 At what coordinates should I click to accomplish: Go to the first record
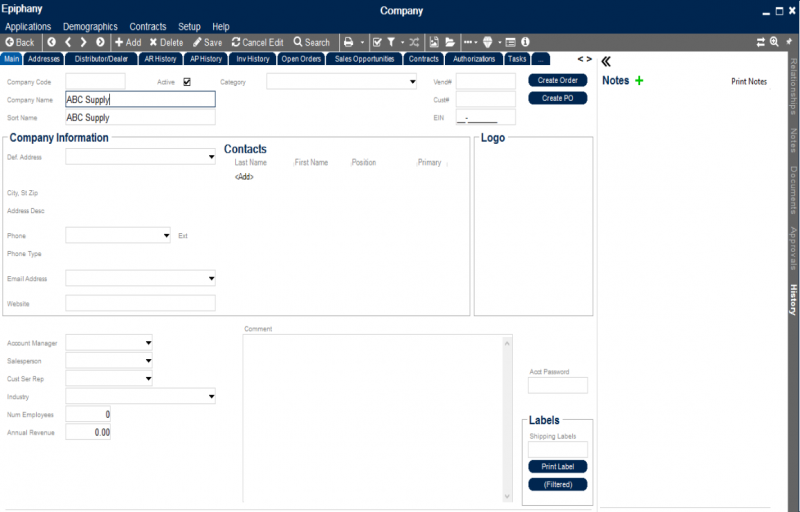52,42
